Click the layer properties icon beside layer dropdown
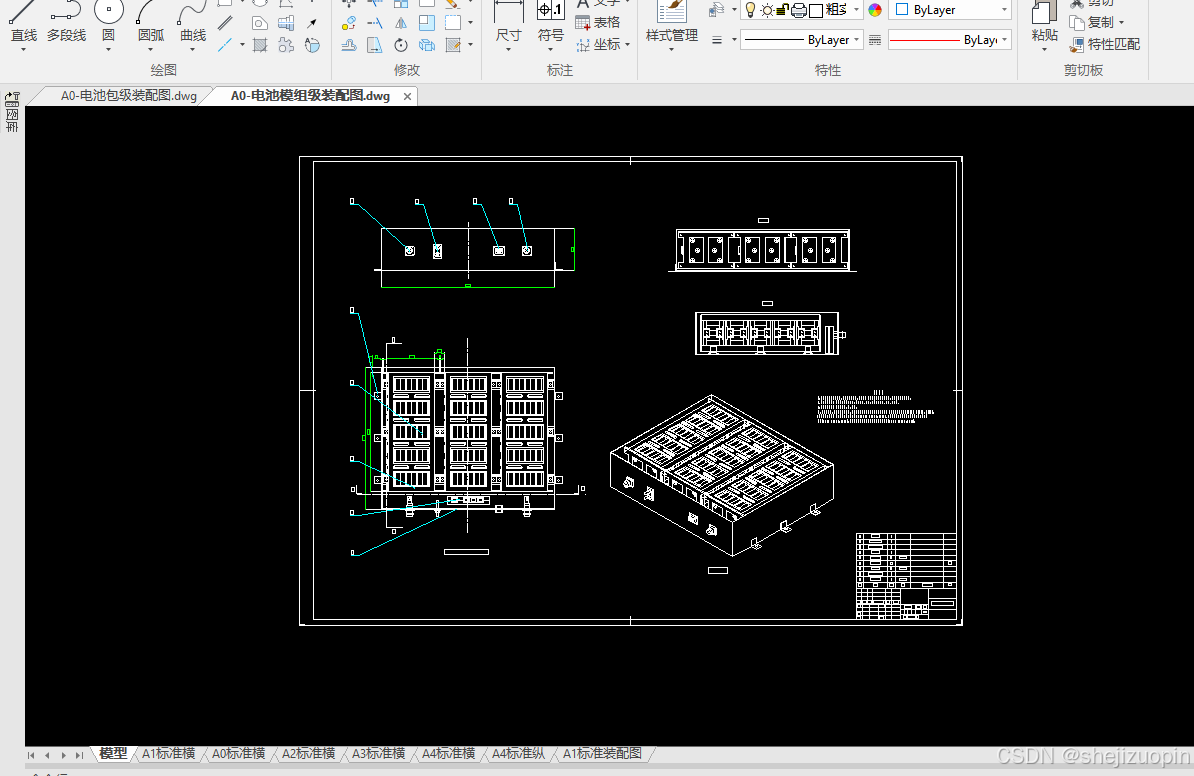The width and height of the screenshot is (1194, 776). [x=716, y=9]
